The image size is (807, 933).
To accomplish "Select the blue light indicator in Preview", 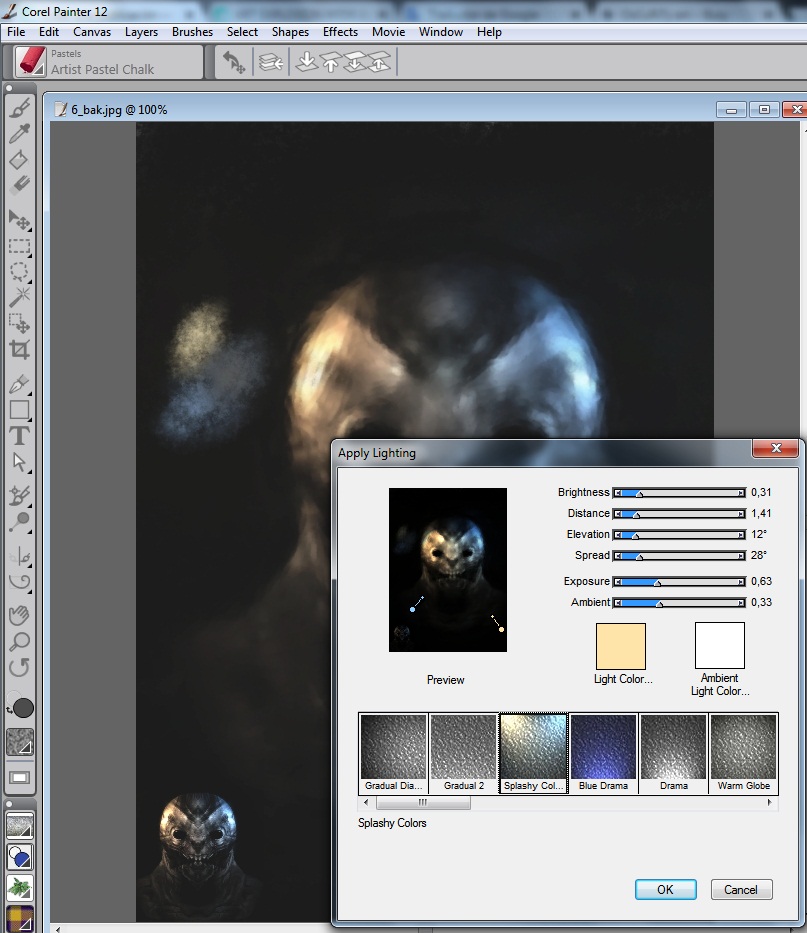I will tap(412, 609).
